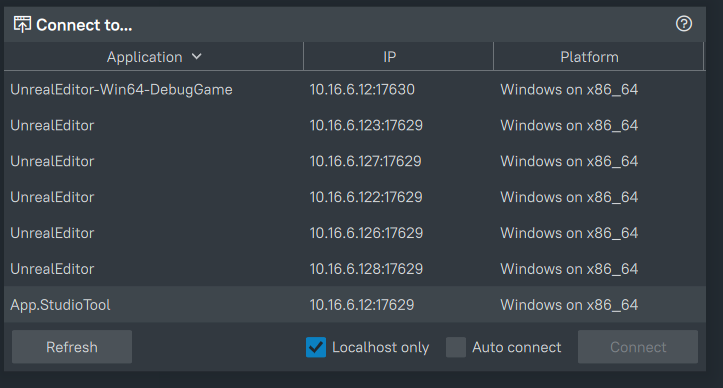Viewport: 723px width, 388px height.
Task: Click the IP 10.16.6.126:17629 cell
Action: pos(366,233)
